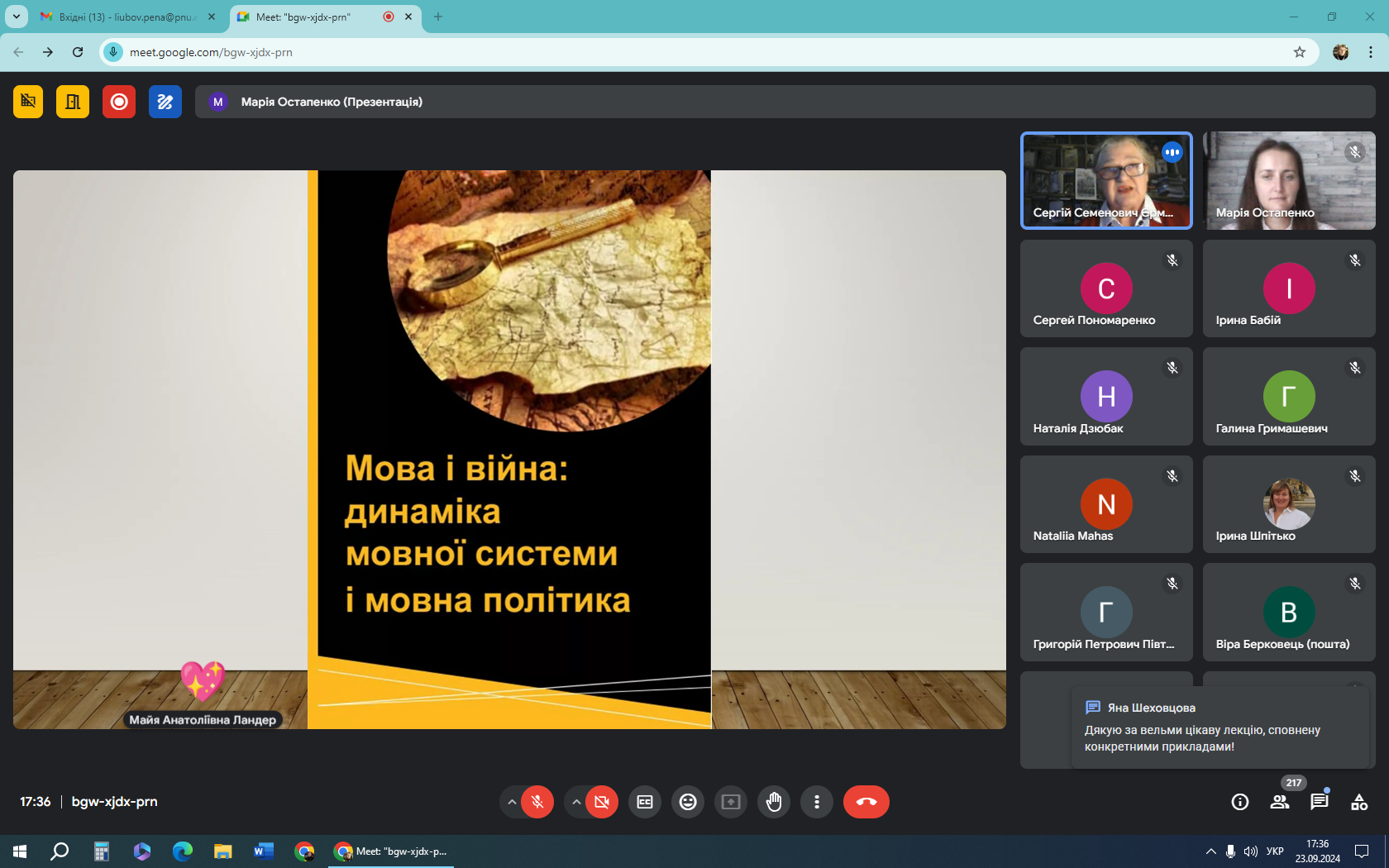
Task: Open the chat messages panel
Action: [x=1319, y=802]
